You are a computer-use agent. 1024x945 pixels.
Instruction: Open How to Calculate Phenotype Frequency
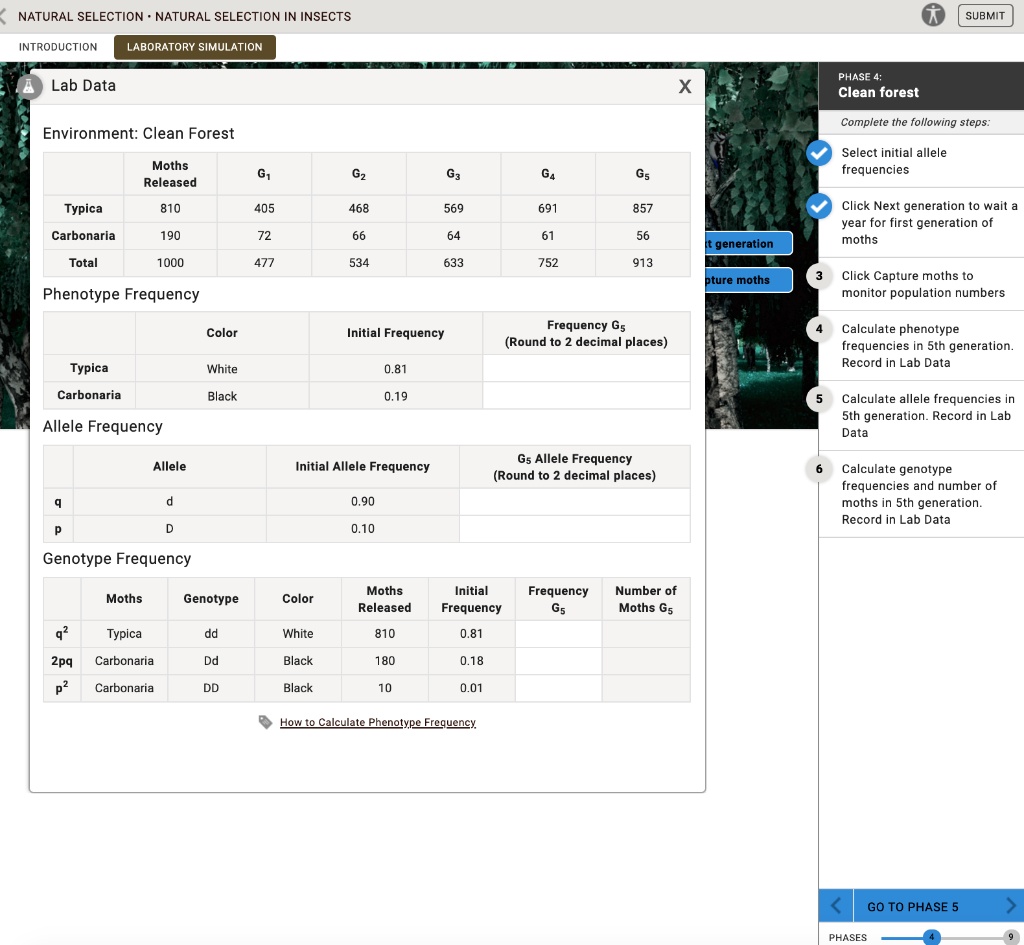click(377, 722)
